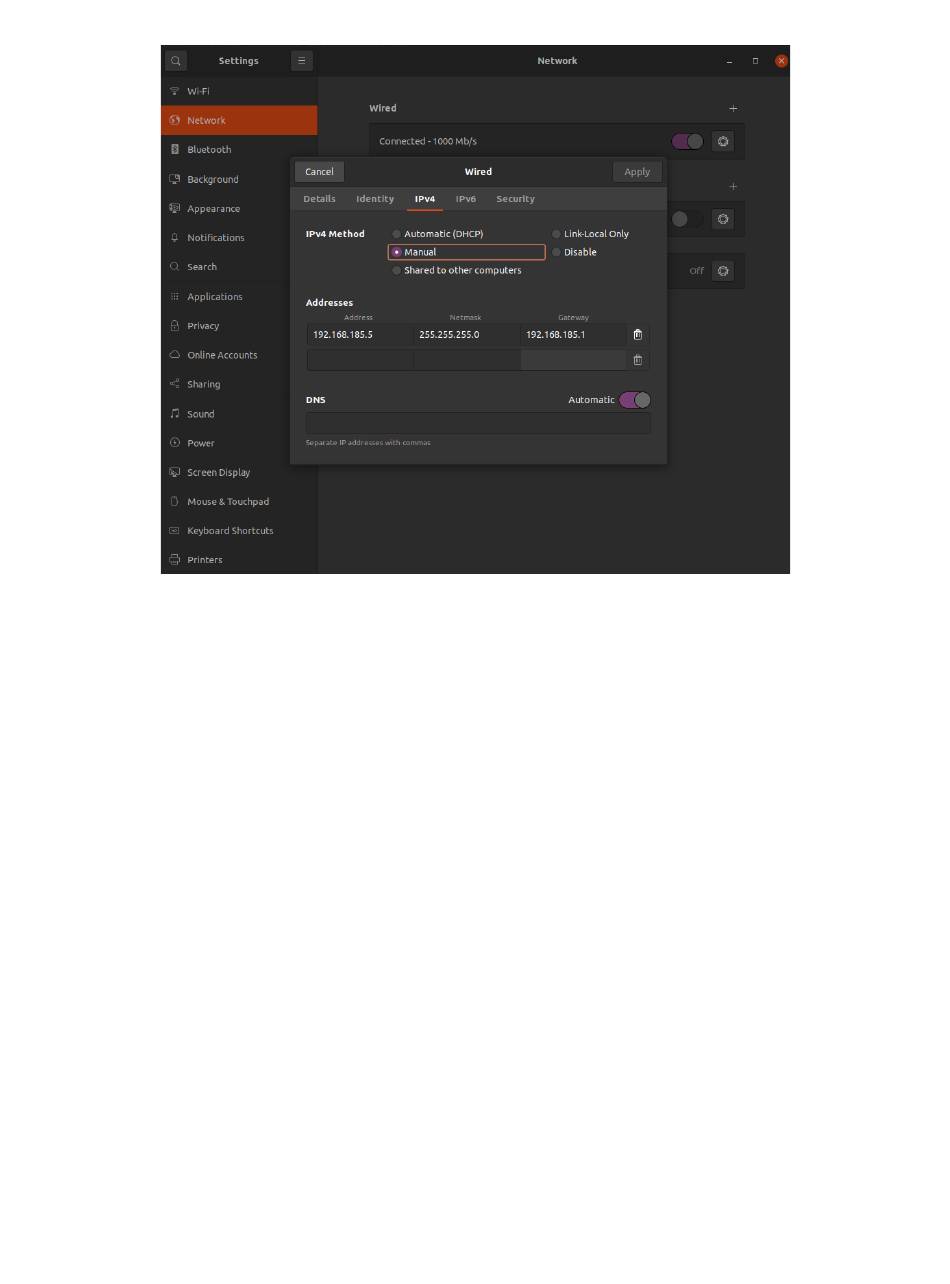Viewport: 950px width, 1284px height.
Task: Open Privacy settings
Action: (239, 326)
